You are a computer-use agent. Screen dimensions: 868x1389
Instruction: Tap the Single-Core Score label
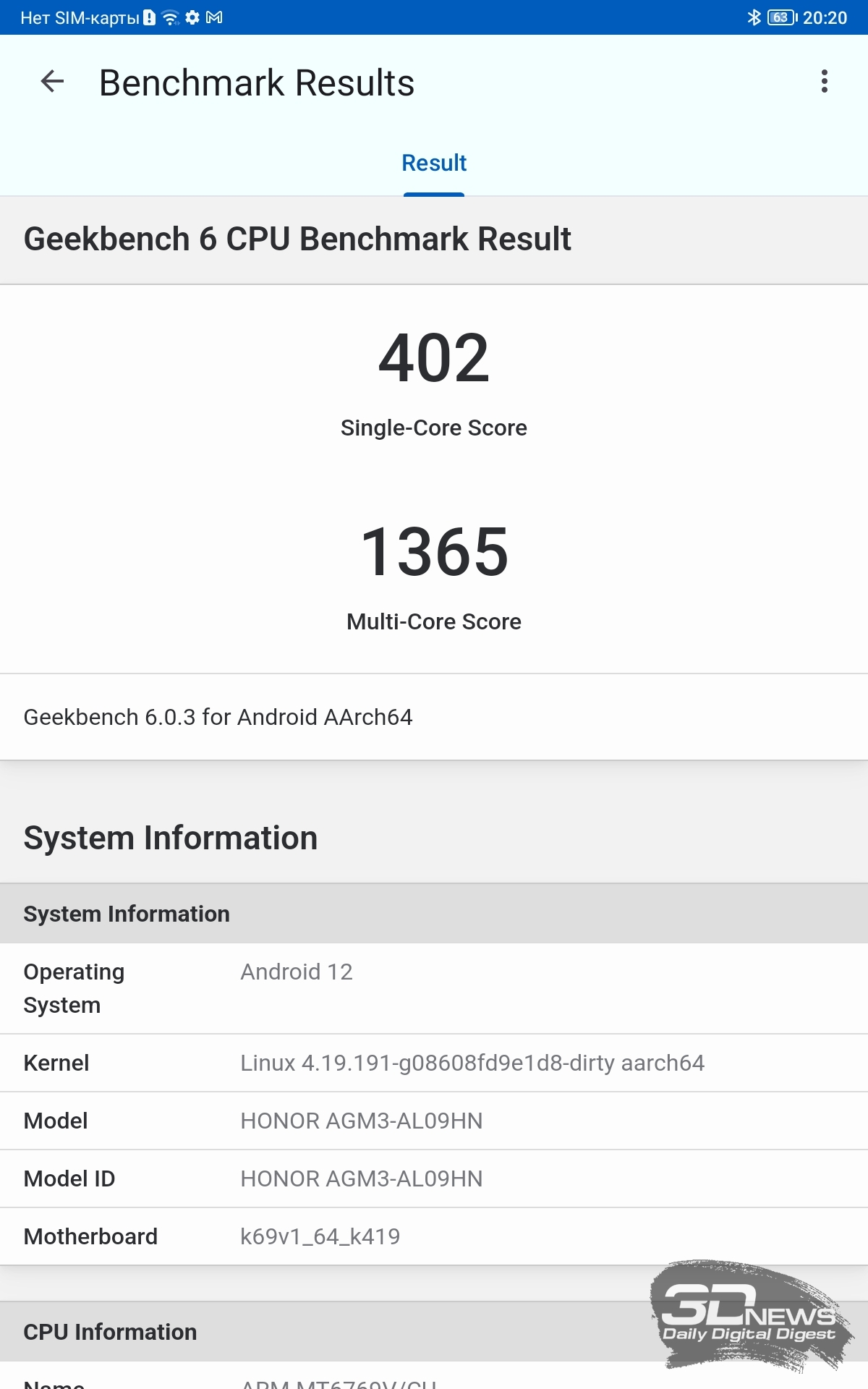(x=434, y=428)
